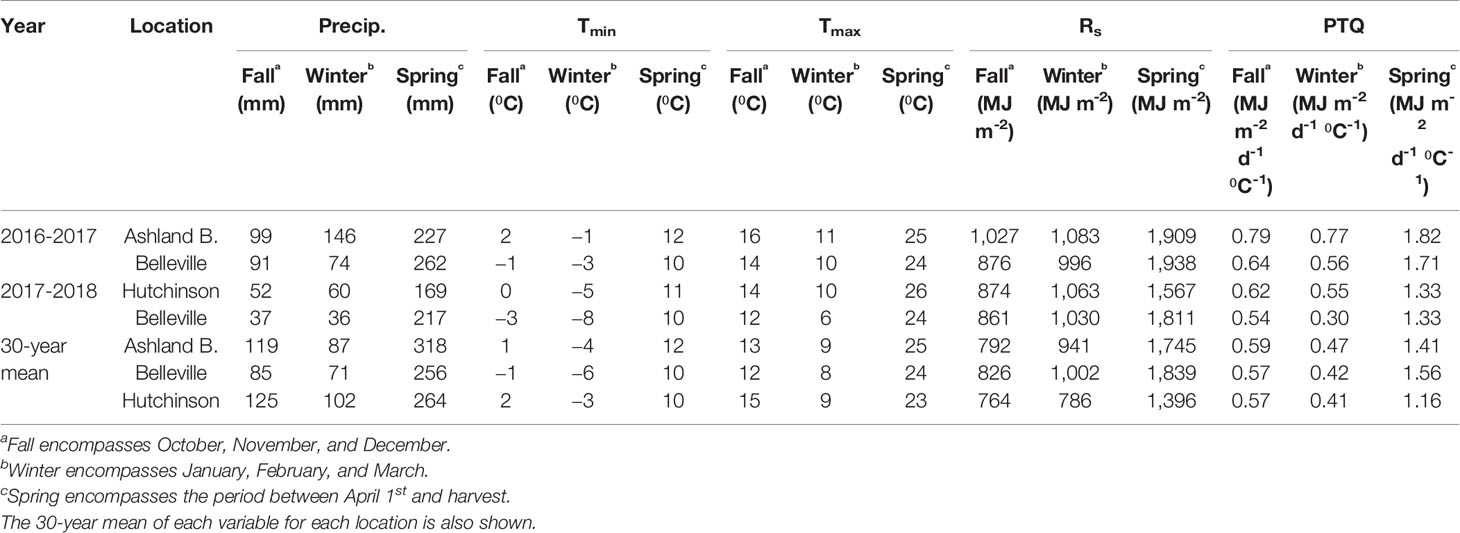Select the Location column header
This screenshot has width=1460, height=533.
tap(171, 26)
